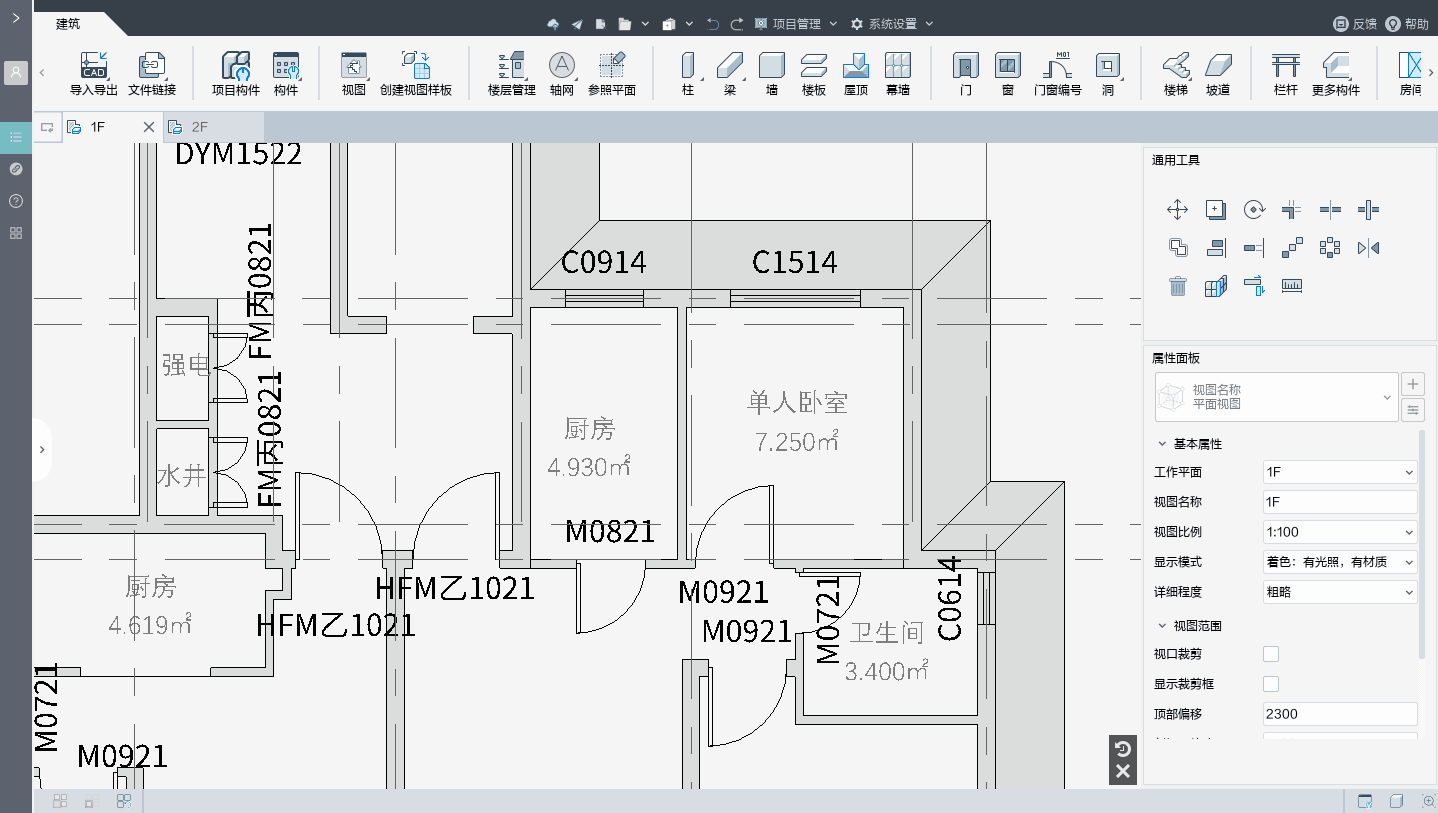Open the 导入导出 CAD import/export tool

click(94, 74)
